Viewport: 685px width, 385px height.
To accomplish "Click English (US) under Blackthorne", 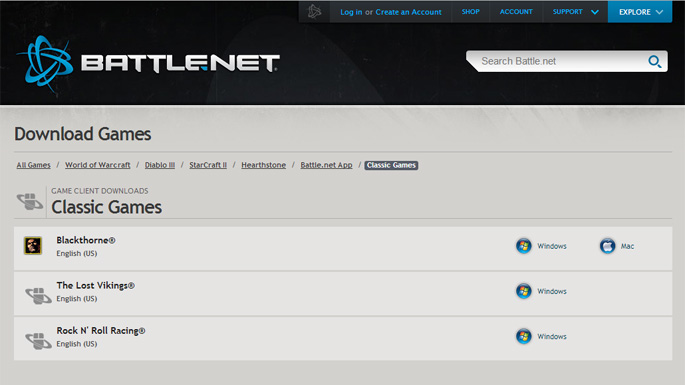I will pyautogui.click(x=77, y=253).
